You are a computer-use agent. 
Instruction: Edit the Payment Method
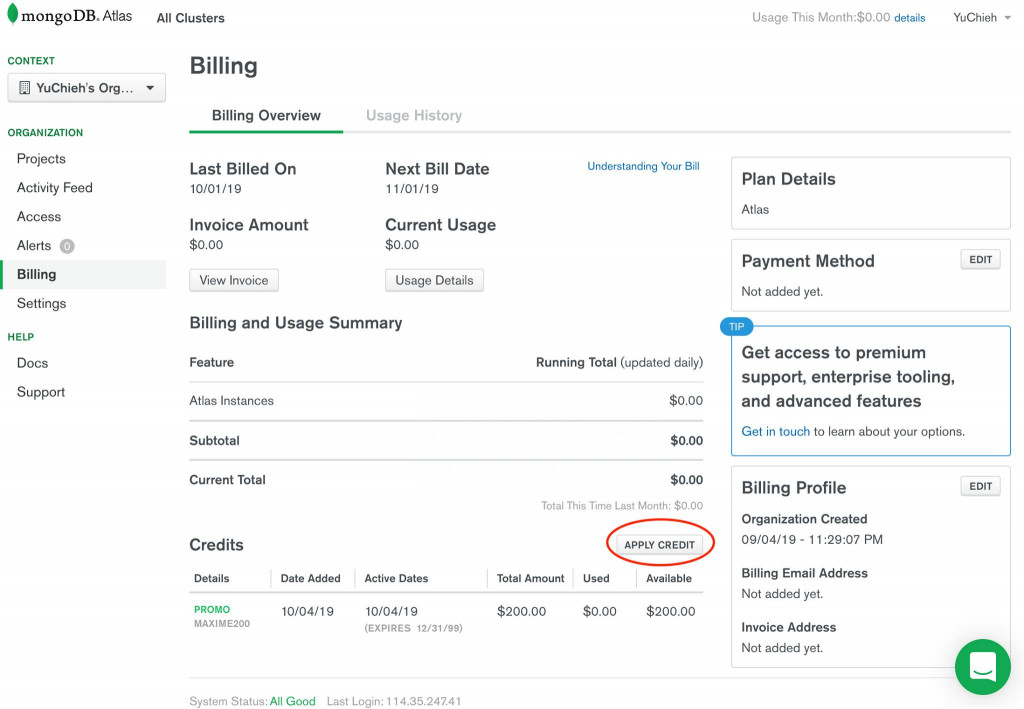click(980, 260)
